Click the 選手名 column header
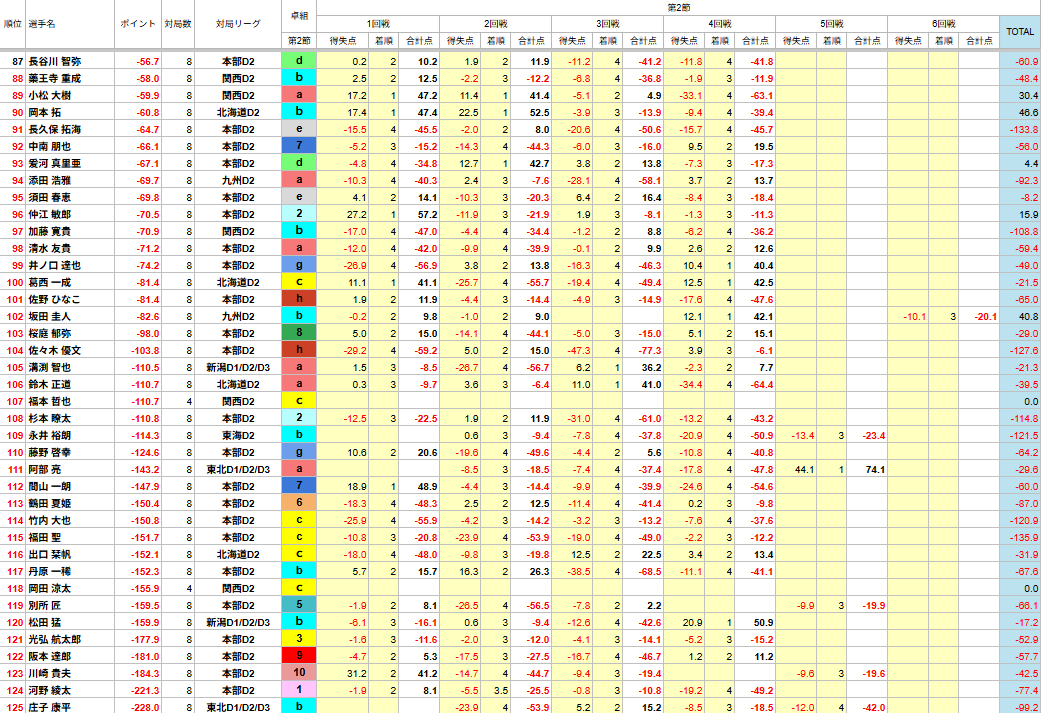1041x713 pixels. click(x=42, y=24)
